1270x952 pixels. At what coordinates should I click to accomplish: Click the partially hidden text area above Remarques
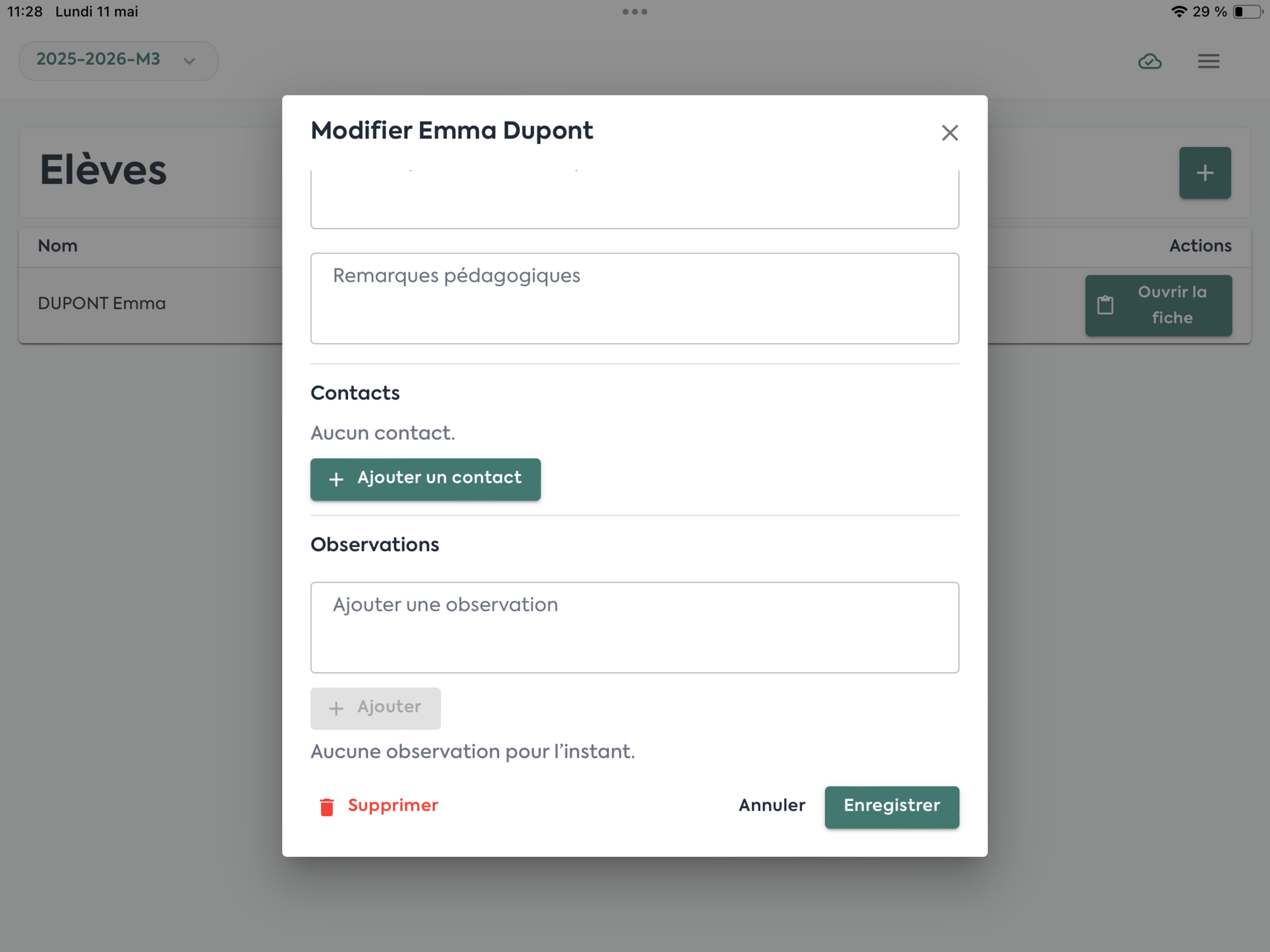tap(635, 199)
